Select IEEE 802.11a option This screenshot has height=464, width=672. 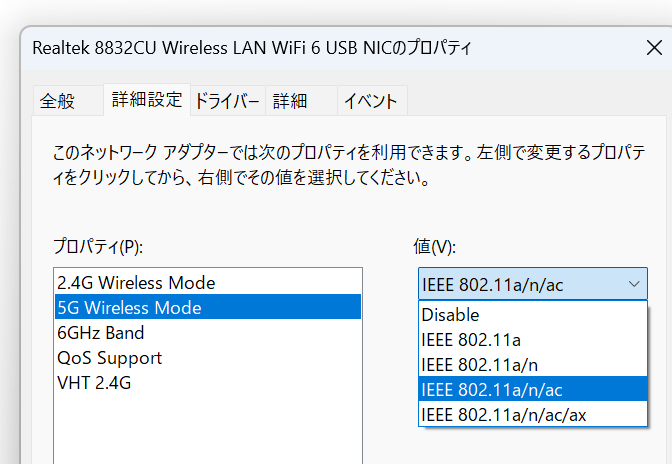tap(533, 340)
